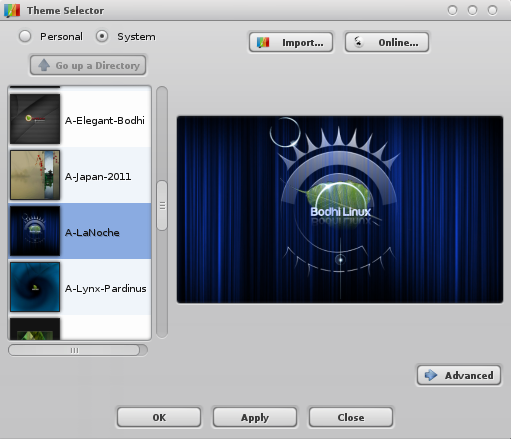The width and height of the screenshot is (511, 439).
Task: Select the System radio button
Action: [102, 36]
